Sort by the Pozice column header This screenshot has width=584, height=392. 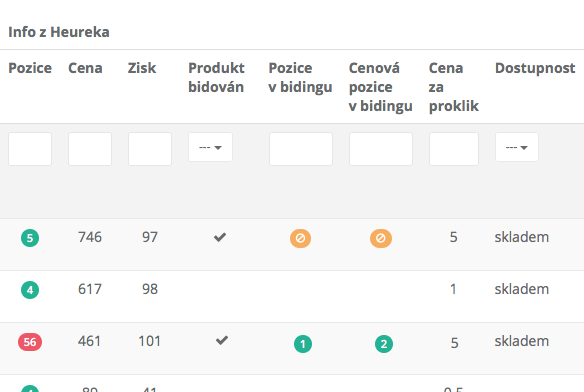coord(30,68)
